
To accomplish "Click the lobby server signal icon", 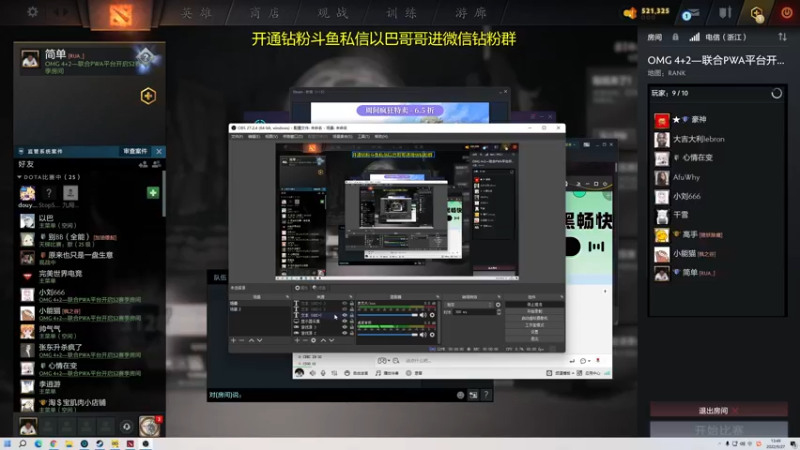I will tap(694, 37).
